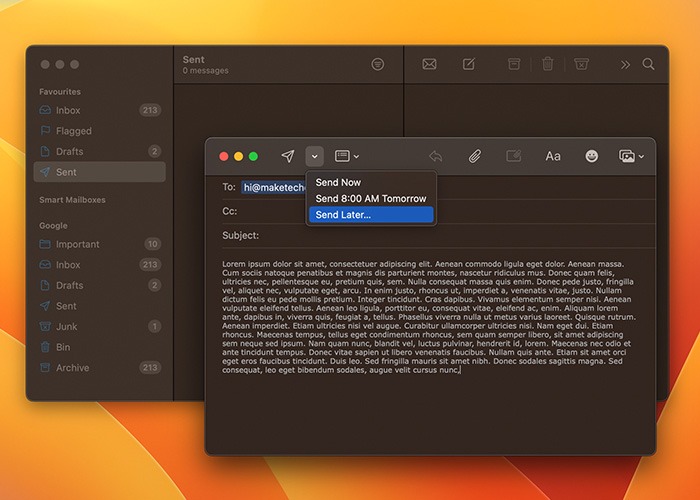Click the Get Mail envelope icon in main window
This screenshot has height=500, width=700.
click(429, 64)
